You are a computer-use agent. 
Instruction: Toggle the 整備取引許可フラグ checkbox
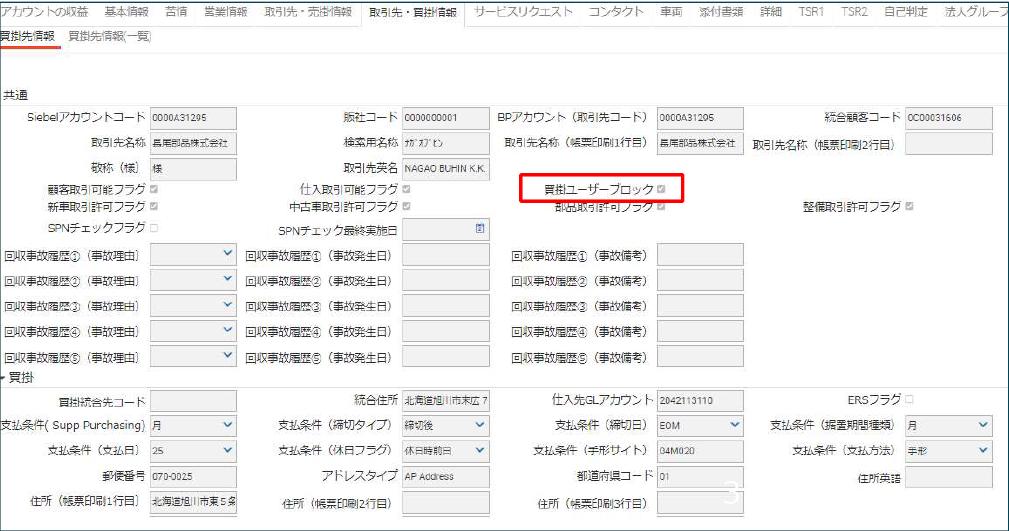click(x=909, y=207)
